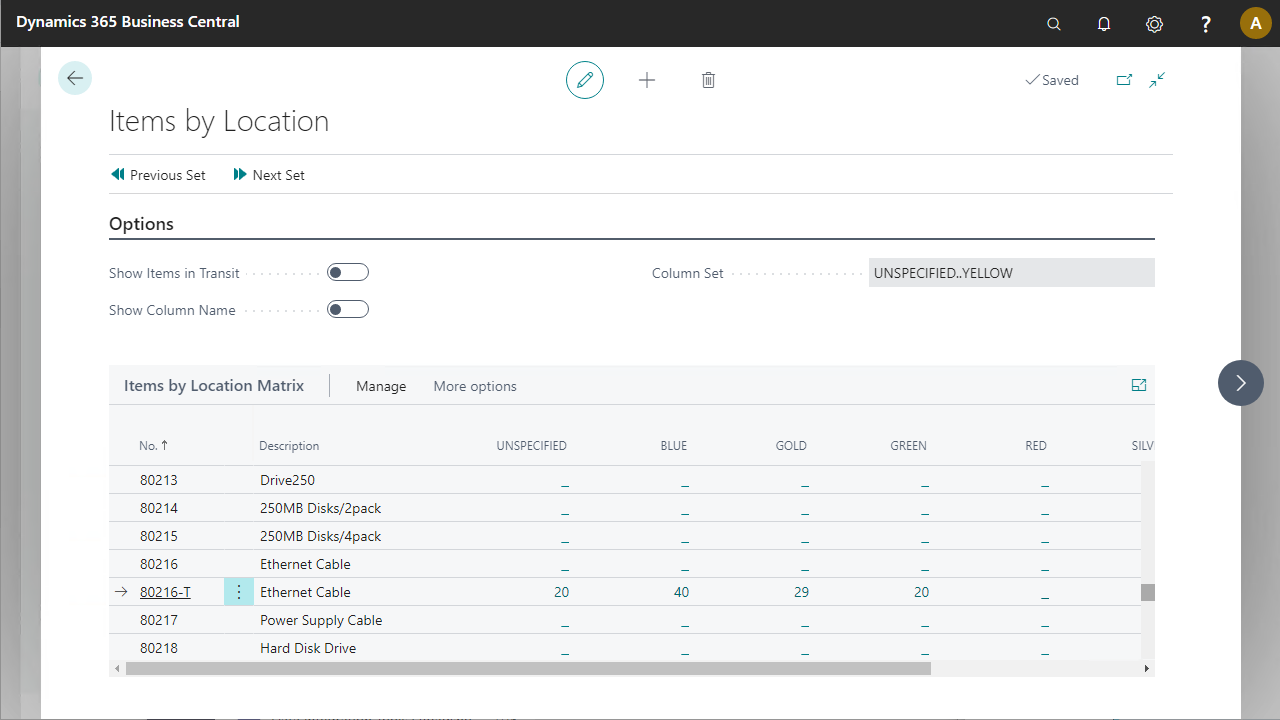The image size is (1280, 720).
Task: Click Hard Disk Drive description
Action: point(308,648)
